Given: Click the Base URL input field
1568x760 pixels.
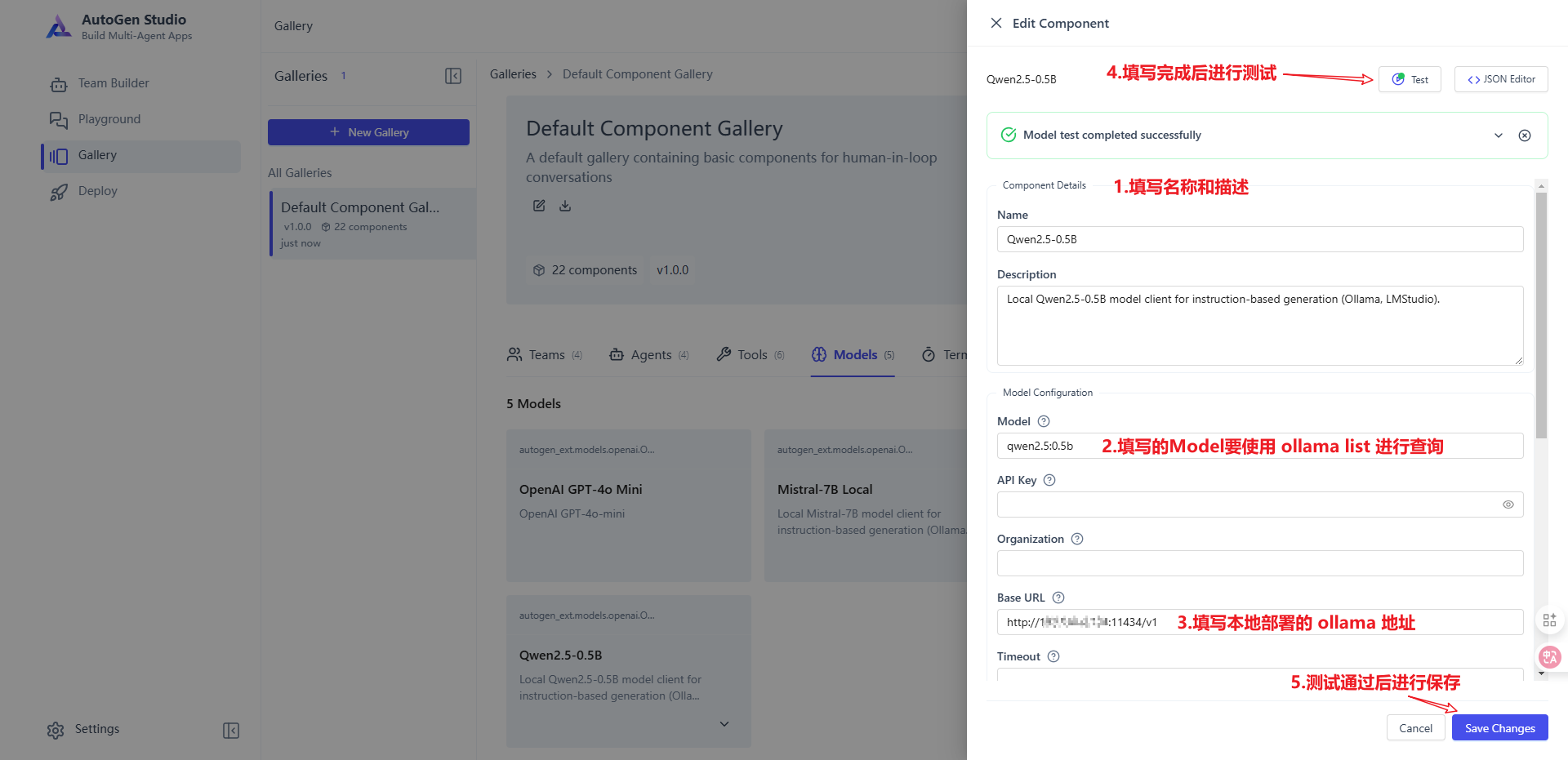Looking at the screenshot, I should pos(1260,622).
